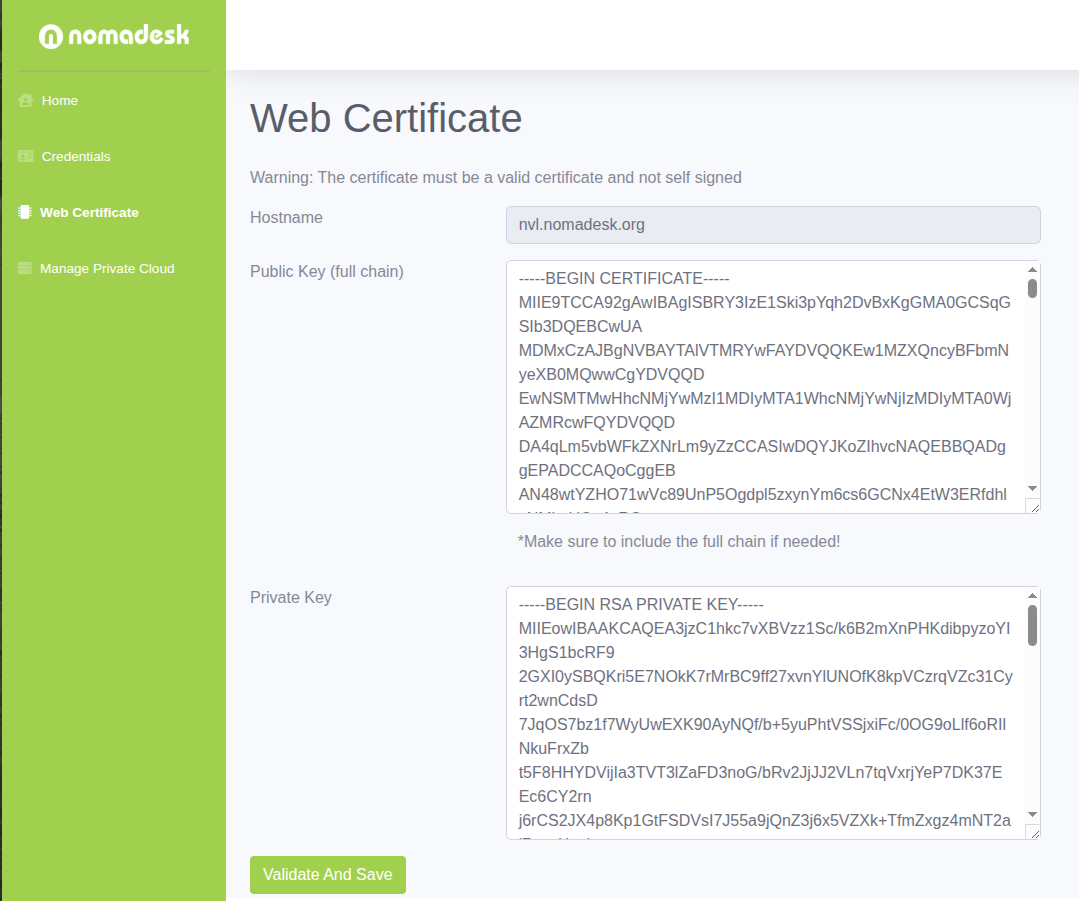
Task: Open the Home menu item
Action: 60,100
